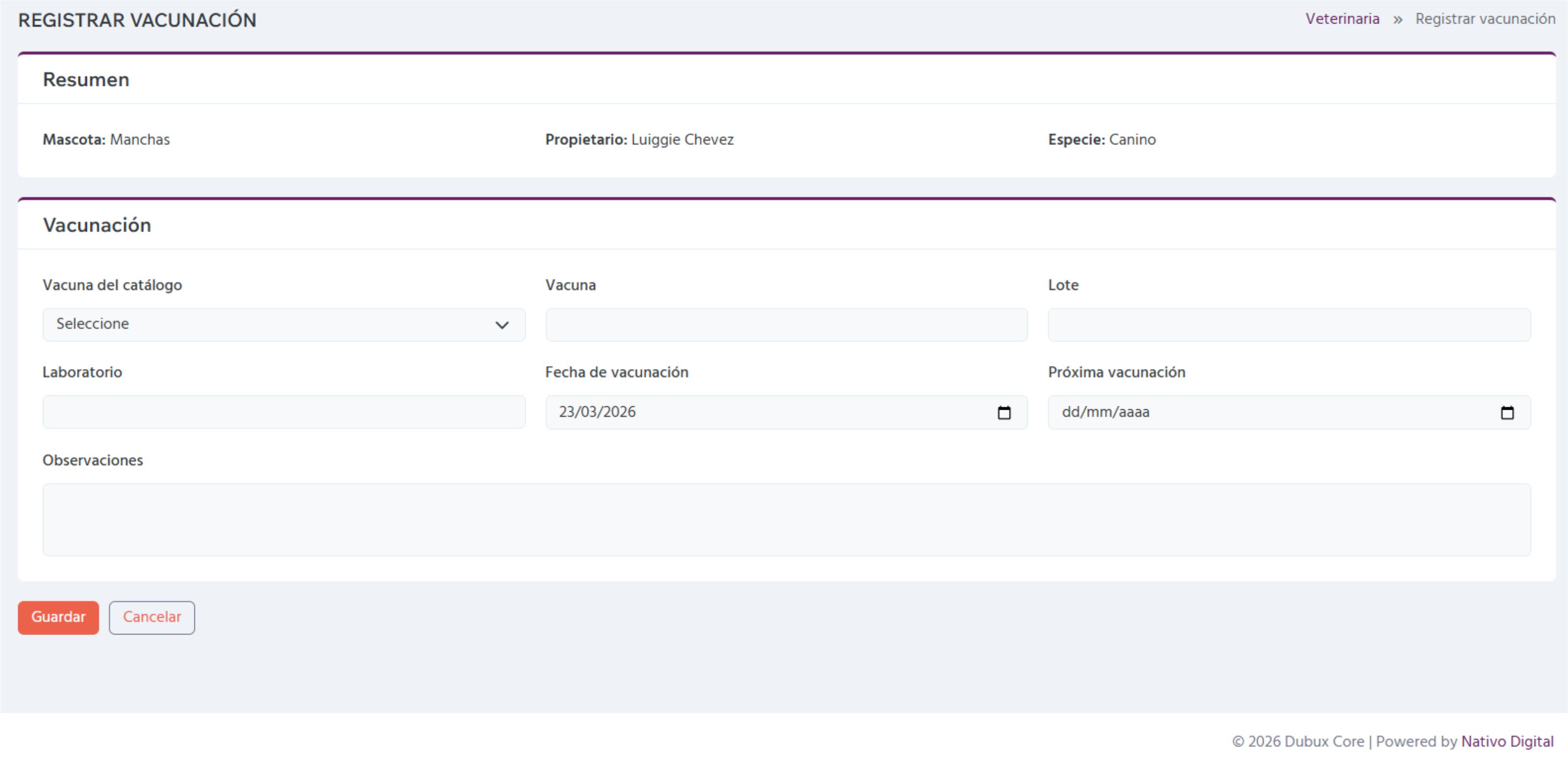Click the Guardar button
This screenshot has height=764, width=1568.
click(58, 617)
